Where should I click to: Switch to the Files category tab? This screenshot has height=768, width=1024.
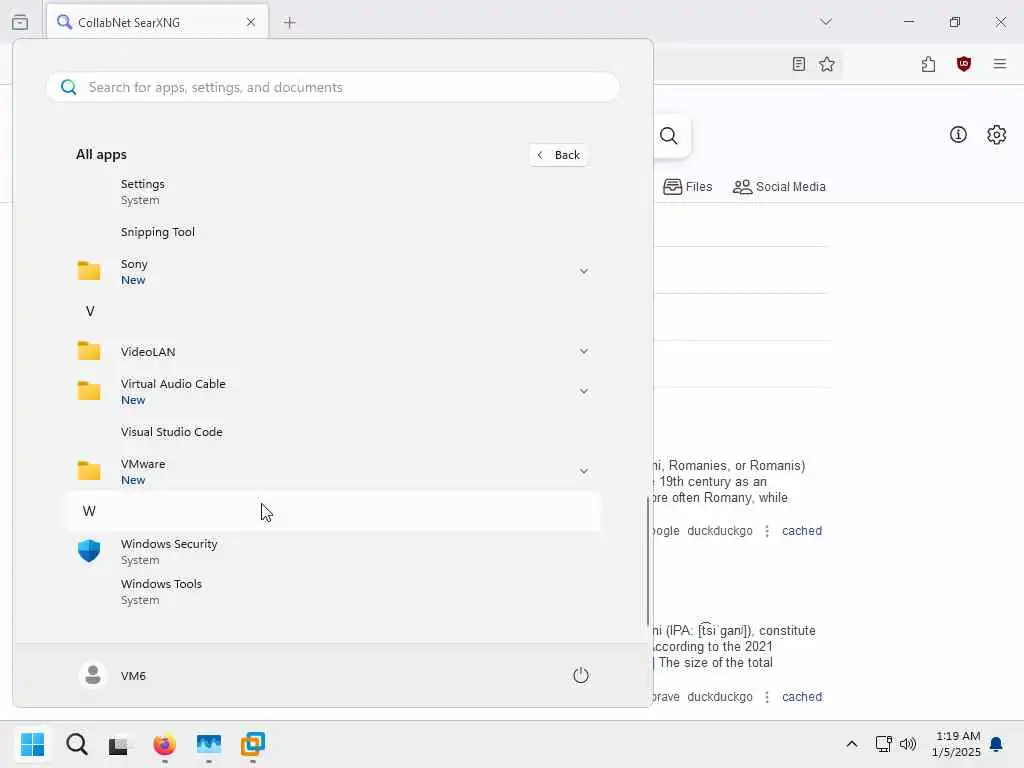click(x=688, y=187)
